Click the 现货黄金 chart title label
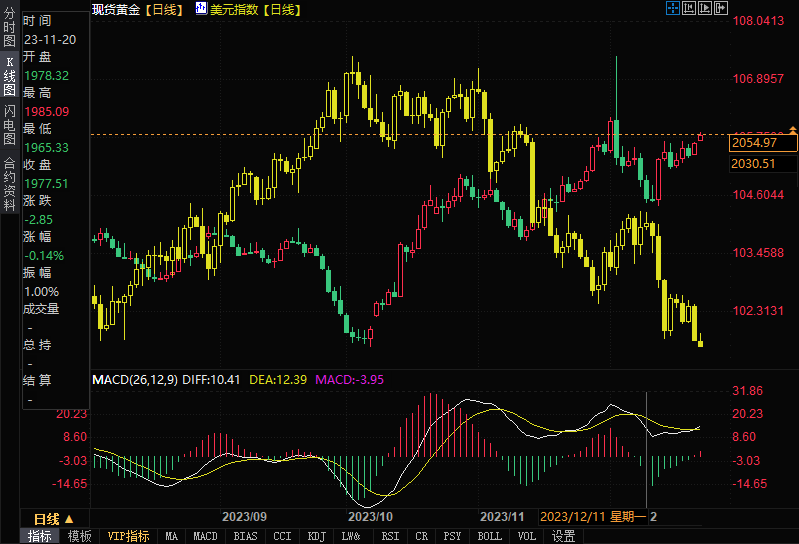Screen dimensions: 799x544 coord(115,9)
